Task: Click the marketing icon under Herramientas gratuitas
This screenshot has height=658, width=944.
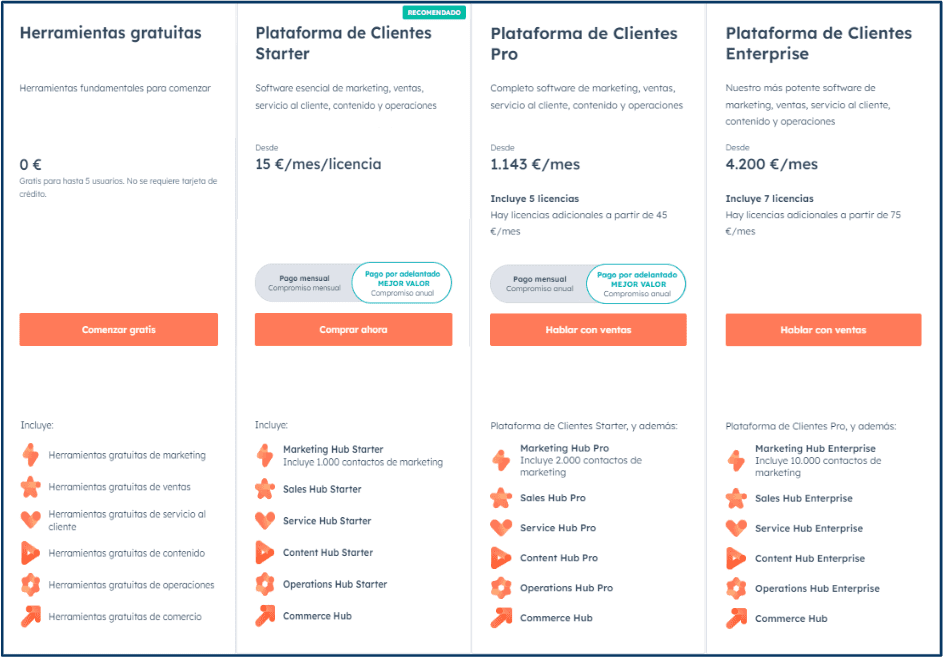Action: (31, 455)
